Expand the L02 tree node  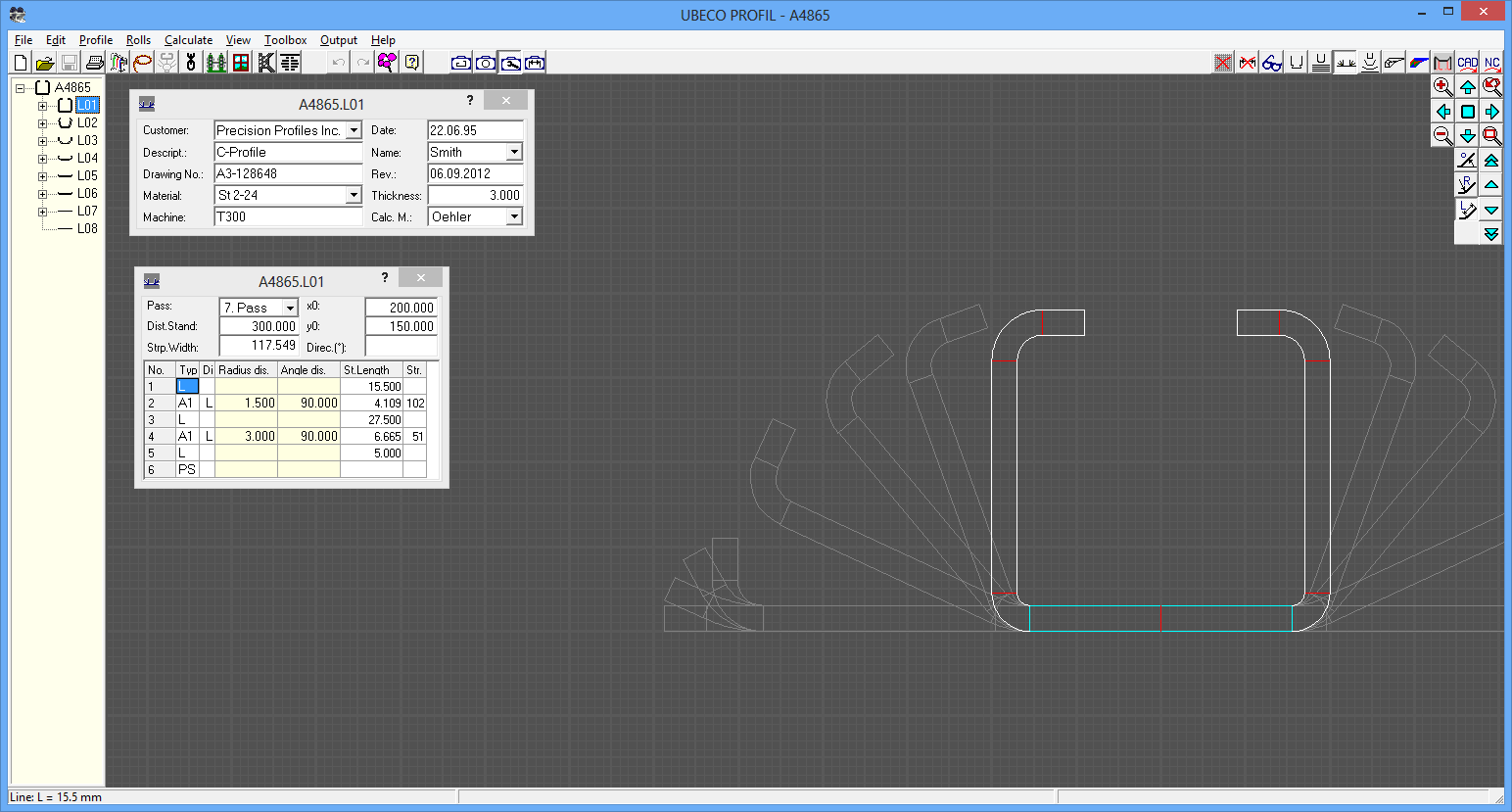point(43,122)
